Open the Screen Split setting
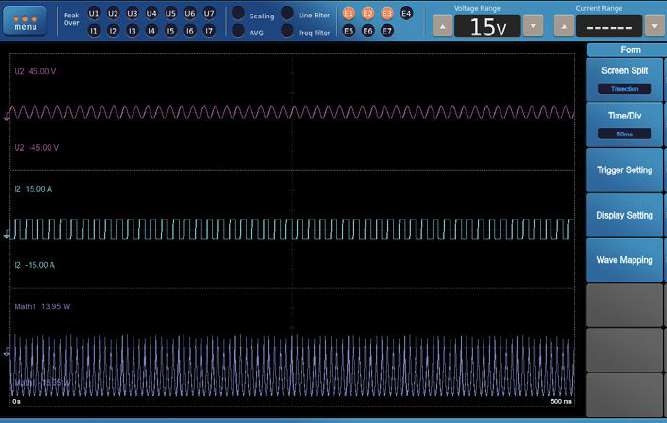 pyautogui.click(x=624, y=80)
